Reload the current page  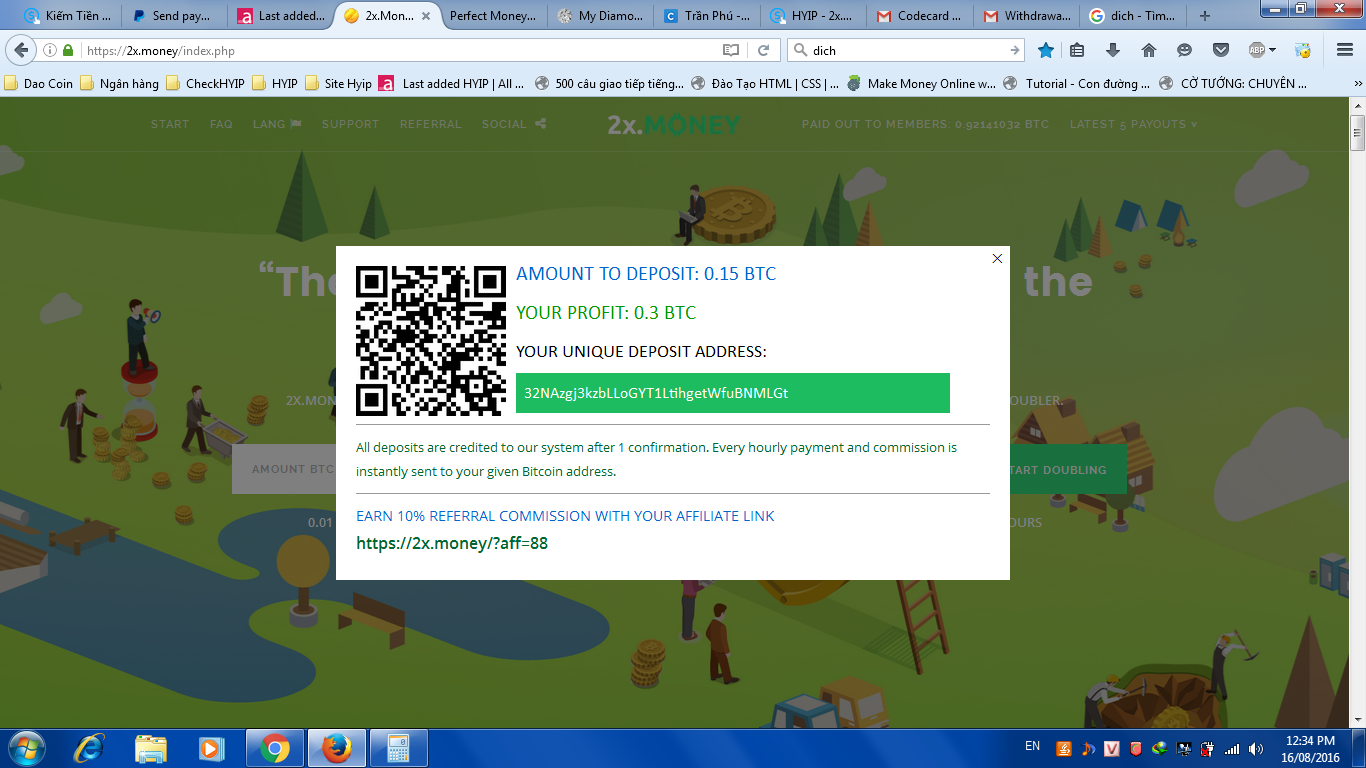[x=763, y=50]
